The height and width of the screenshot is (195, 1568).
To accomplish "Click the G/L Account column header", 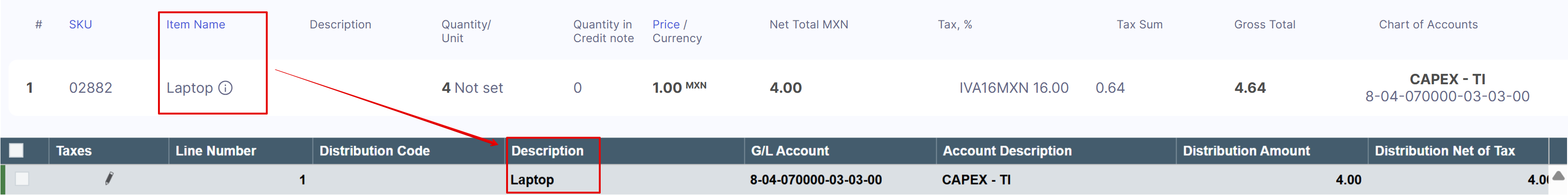I will 789,151.
